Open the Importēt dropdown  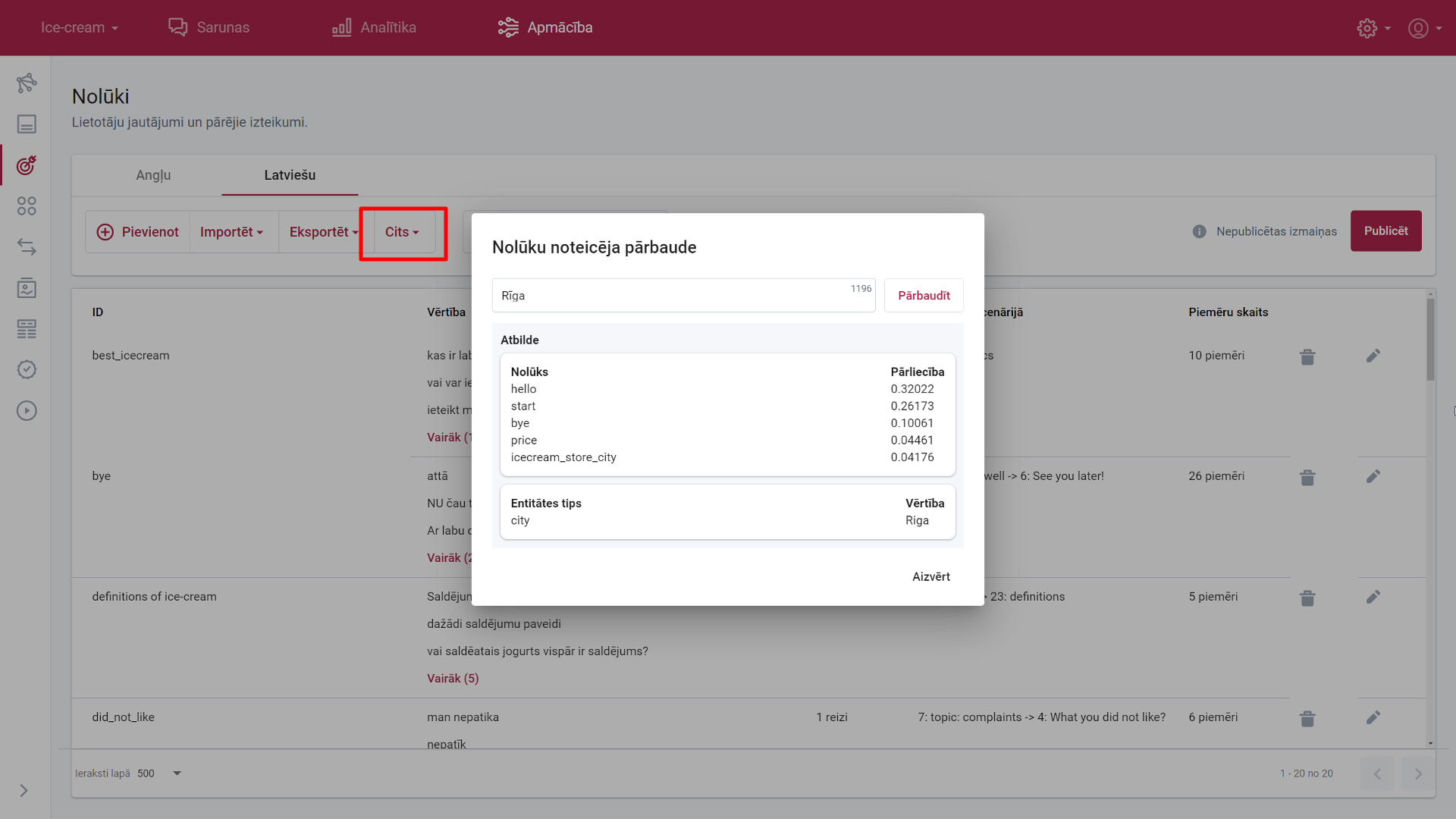[x=231, y=232]
